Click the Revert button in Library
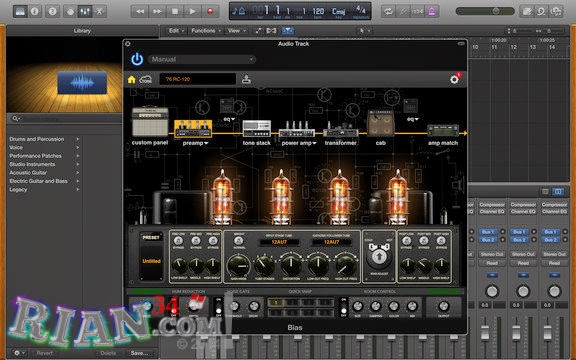The height and width of the screenshot is (360, 576). 45,353
